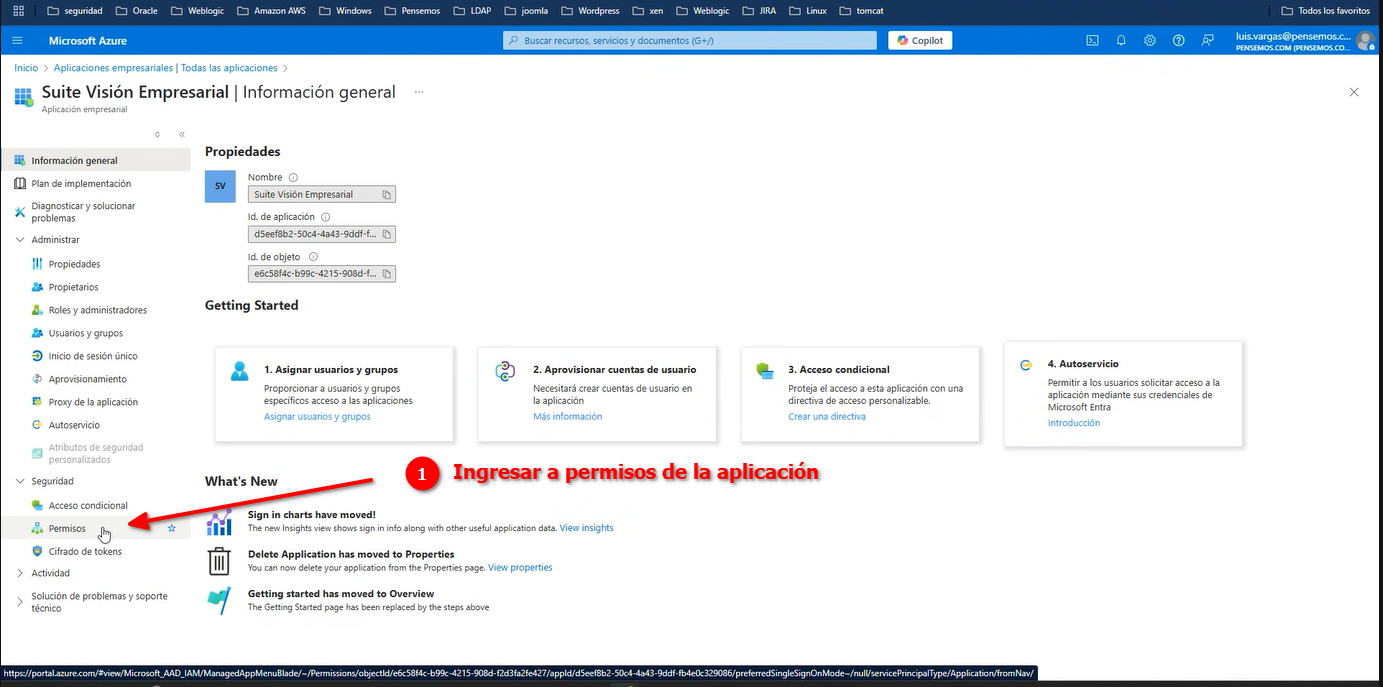Copy the Nombre field value

tap(388, 195)
